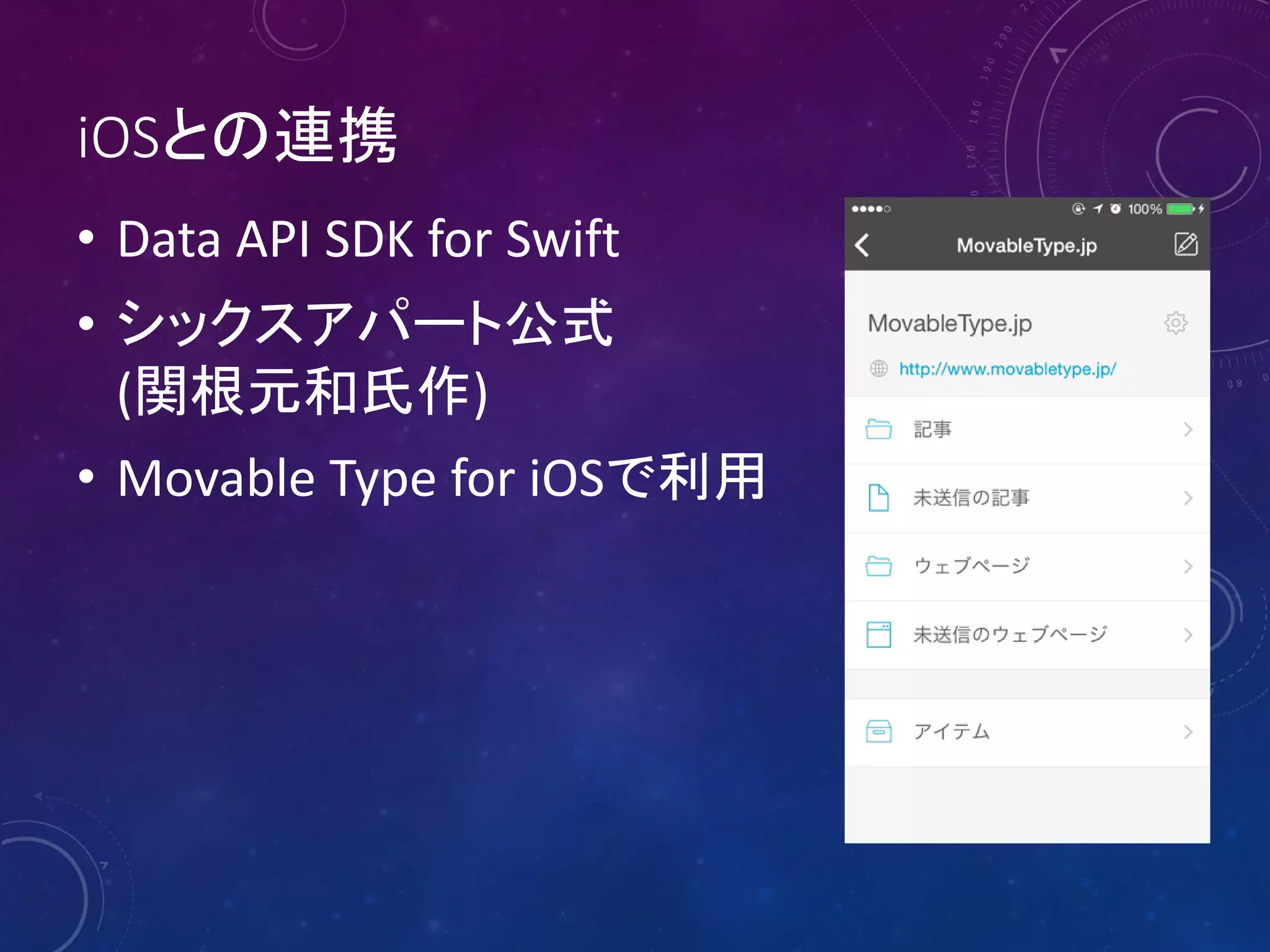The width and height of the screenshot is (1270, 952).
Task: Tap the alarm clock status icon
Action: pos(1116,209)
